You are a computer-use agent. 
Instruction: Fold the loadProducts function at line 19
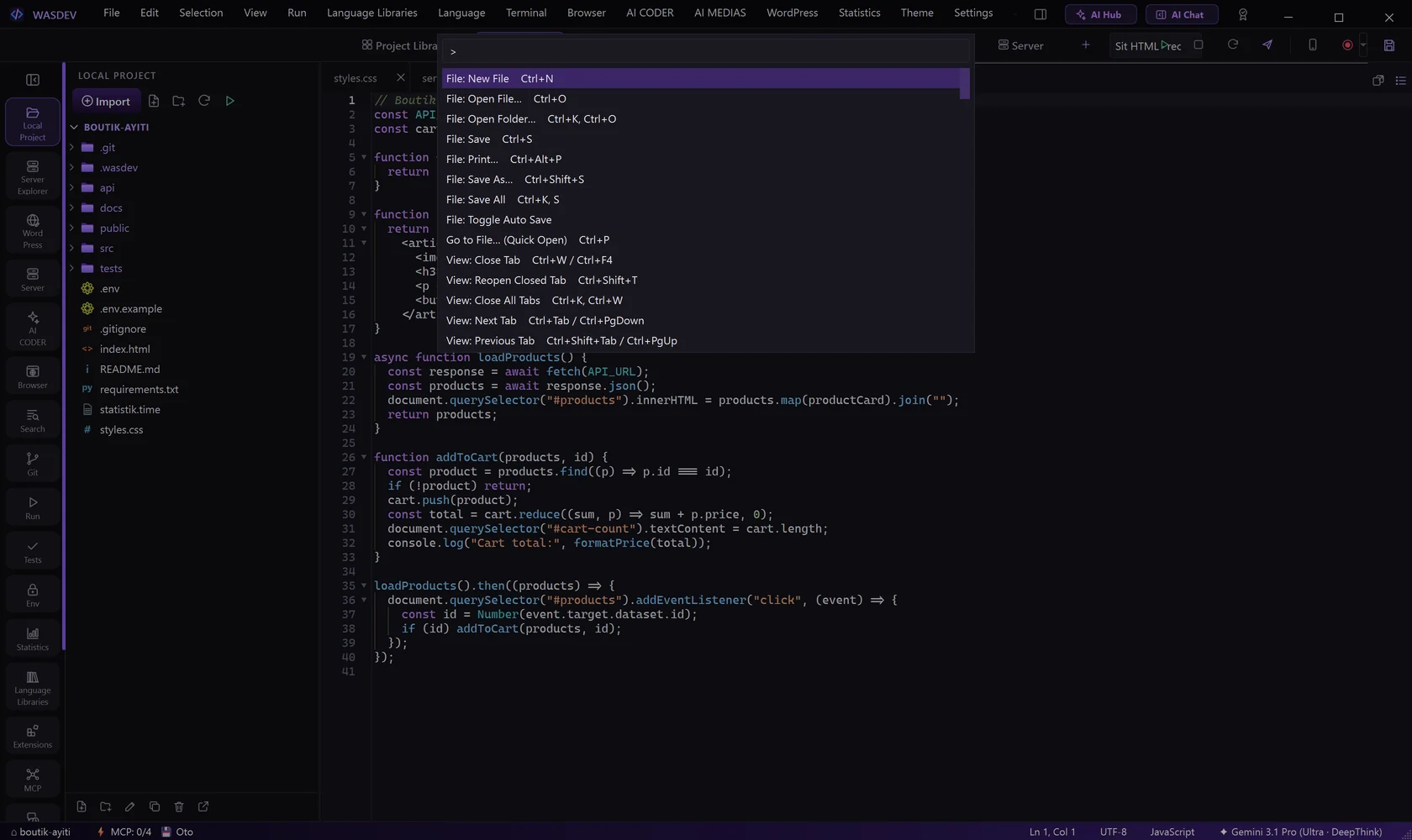pyautogui.click(x=364, y=357)
